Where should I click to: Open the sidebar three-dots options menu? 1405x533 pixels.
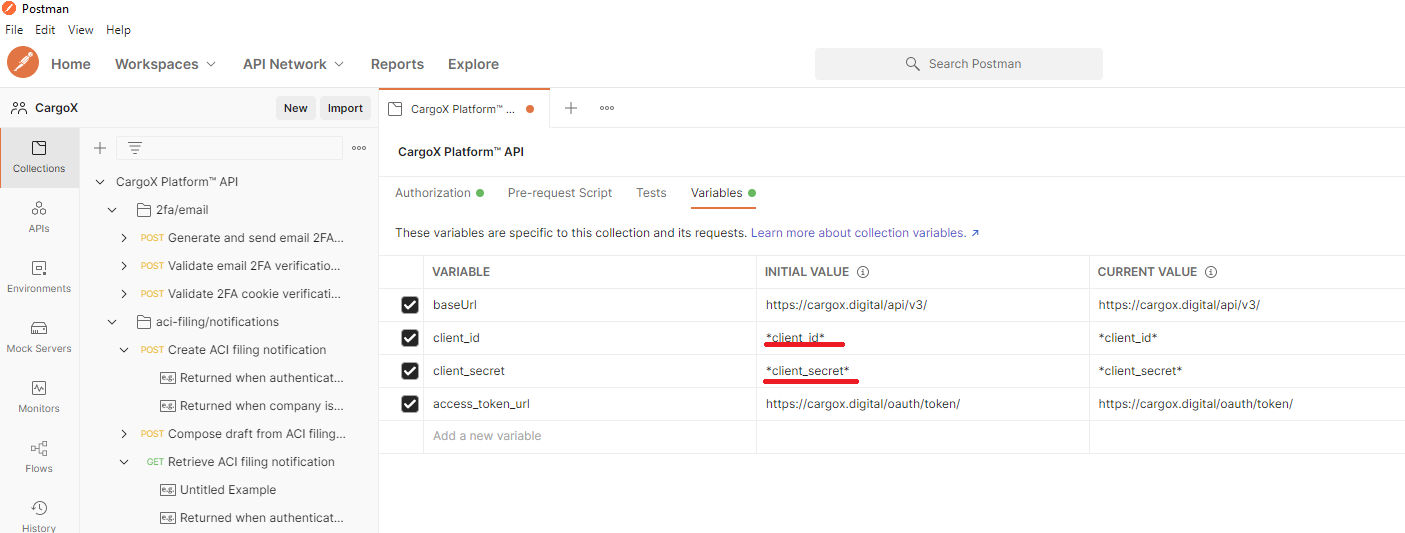point(360,148)
